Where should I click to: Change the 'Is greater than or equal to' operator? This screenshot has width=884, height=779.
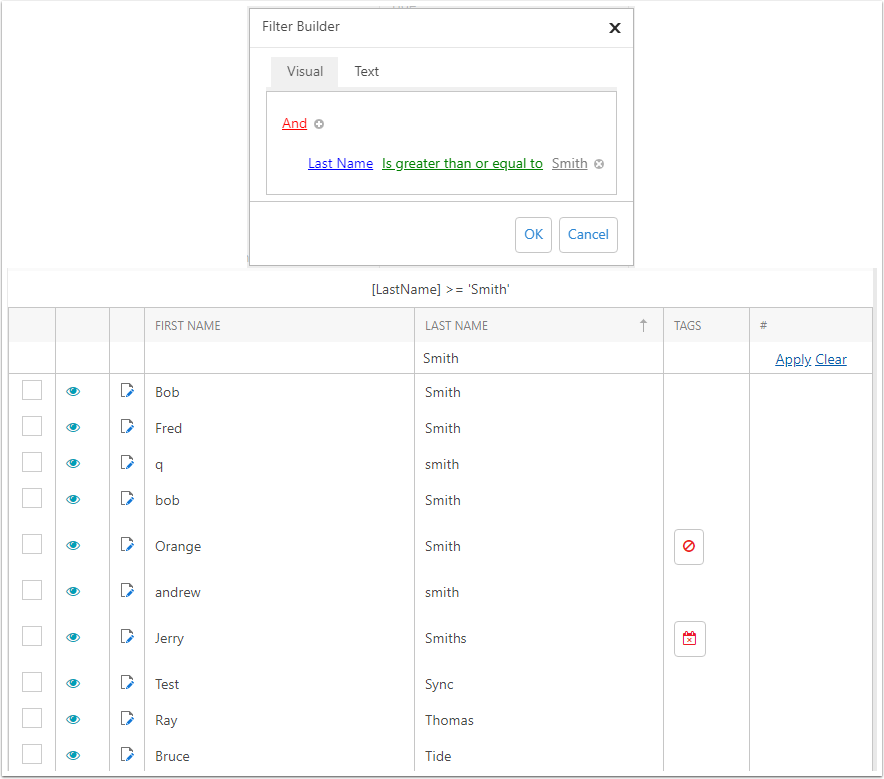click(462, 163)
